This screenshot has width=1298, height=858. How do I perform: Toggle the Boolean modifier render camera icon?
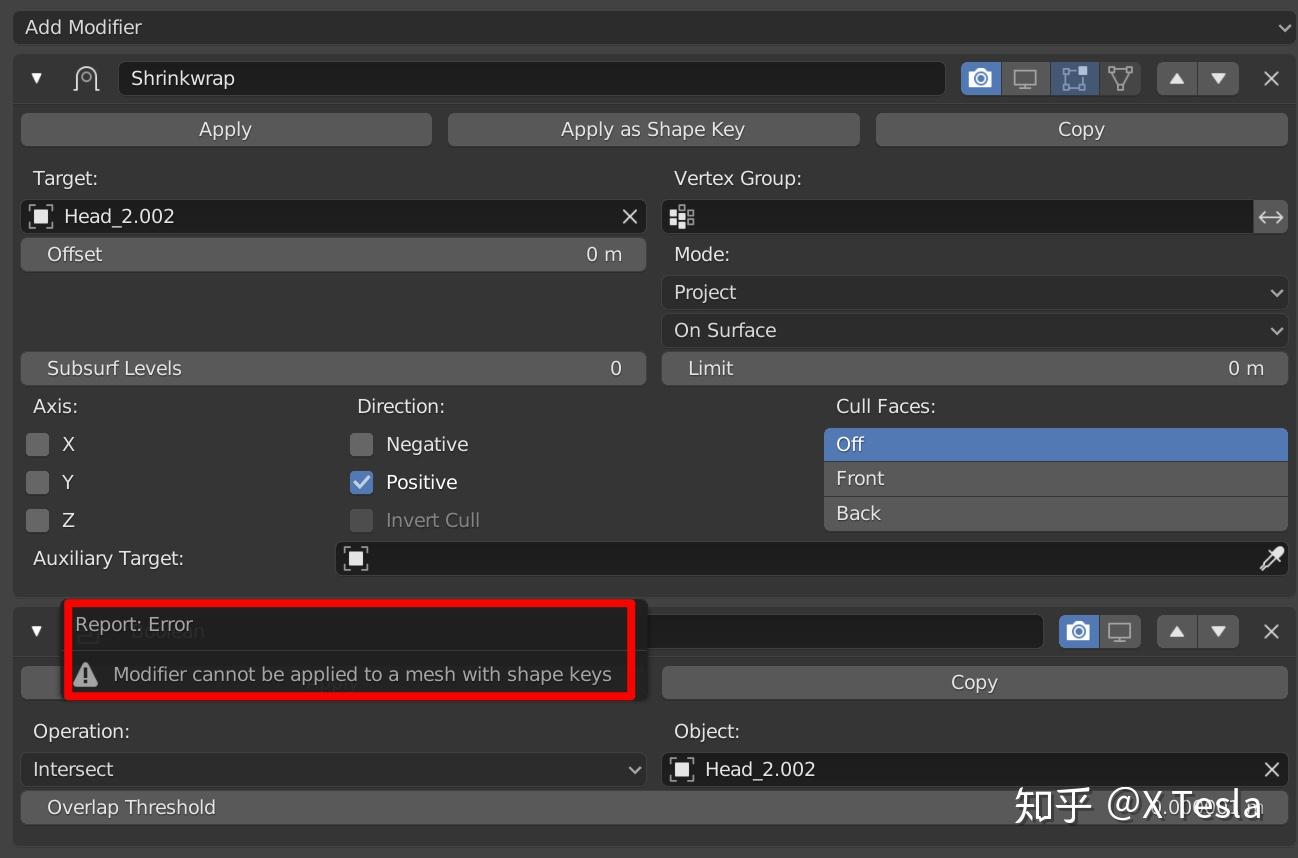click(1076, 631)
